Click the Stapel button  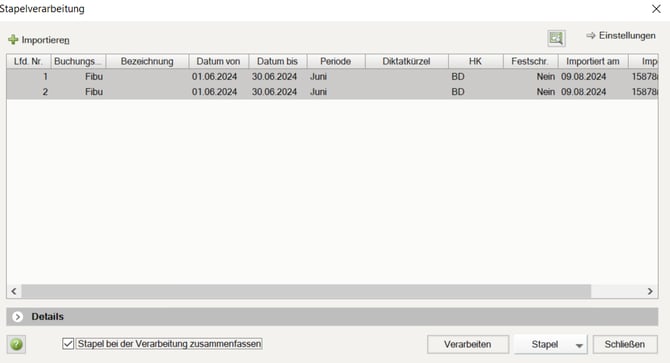[544, 344]
